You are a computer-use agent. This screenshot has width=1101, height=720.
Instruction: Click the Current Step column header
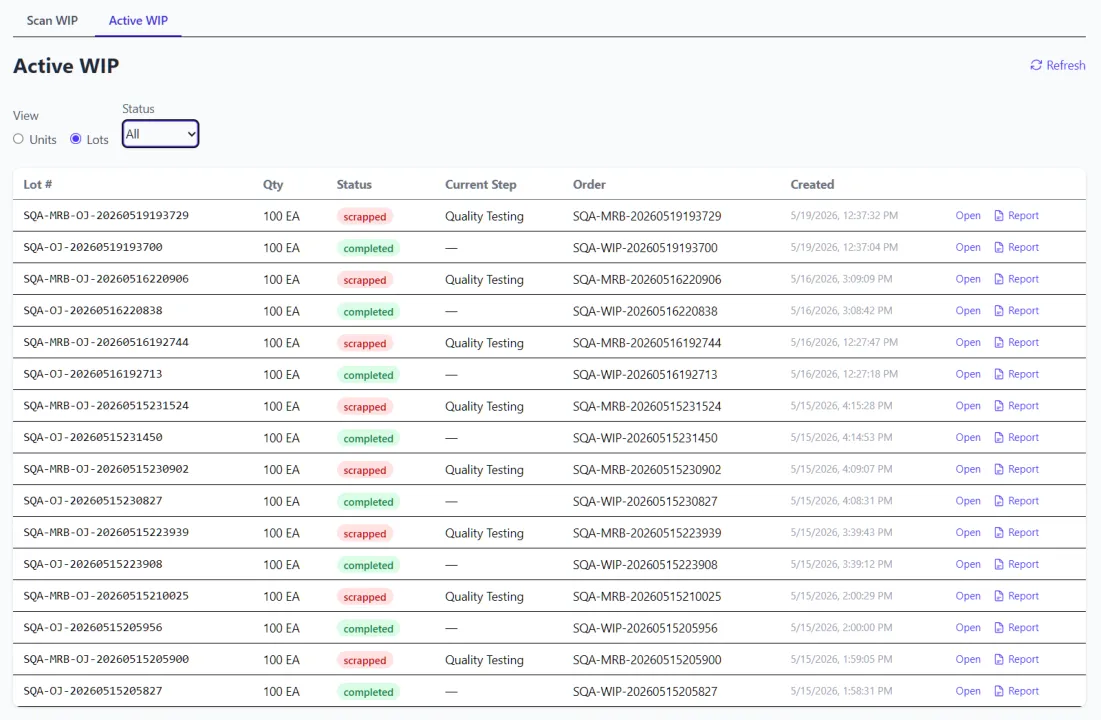point(480,184)
